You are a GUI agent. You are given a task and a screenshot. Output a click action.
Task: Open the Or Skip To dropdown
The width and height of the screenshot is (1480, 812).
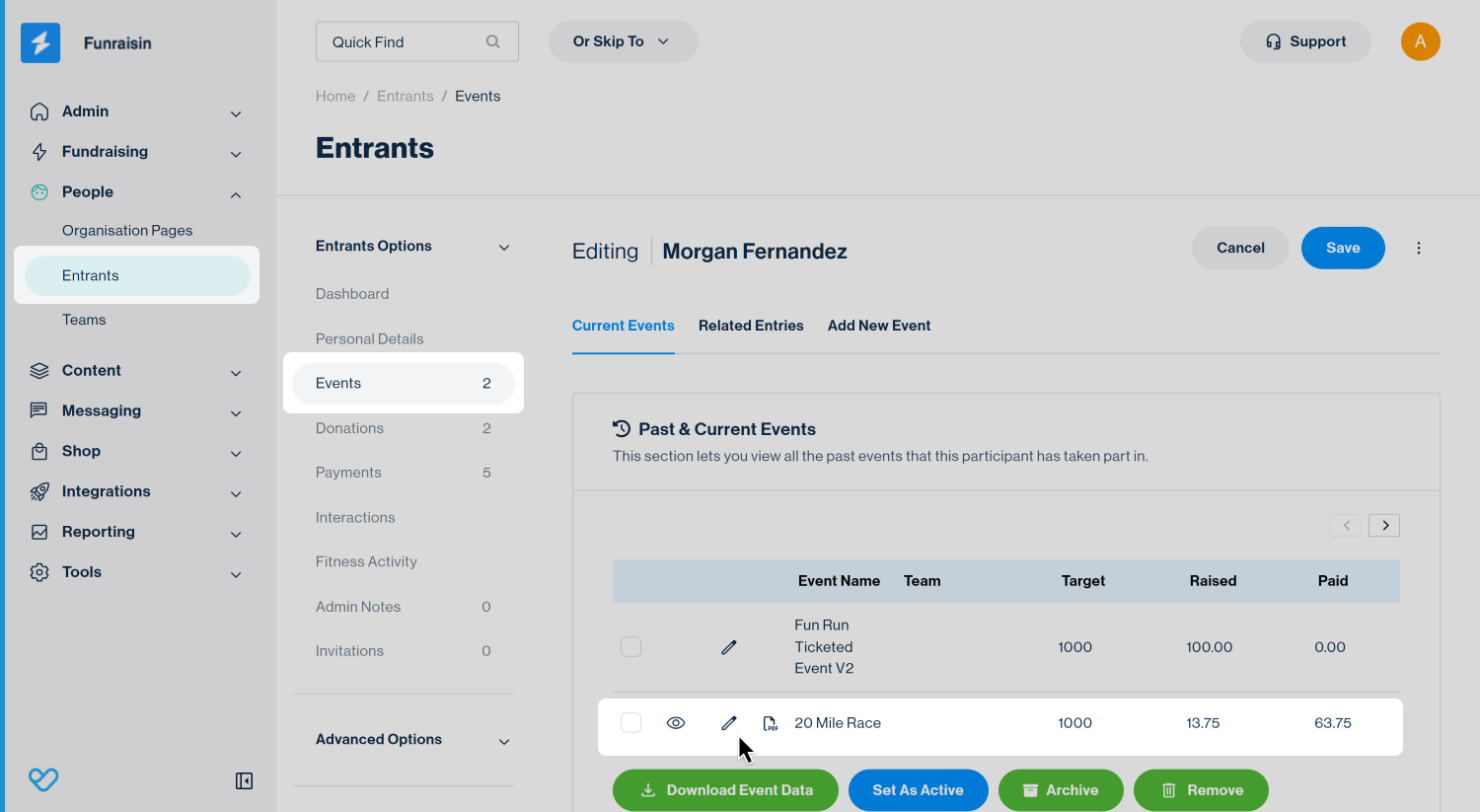coord(623,41)
